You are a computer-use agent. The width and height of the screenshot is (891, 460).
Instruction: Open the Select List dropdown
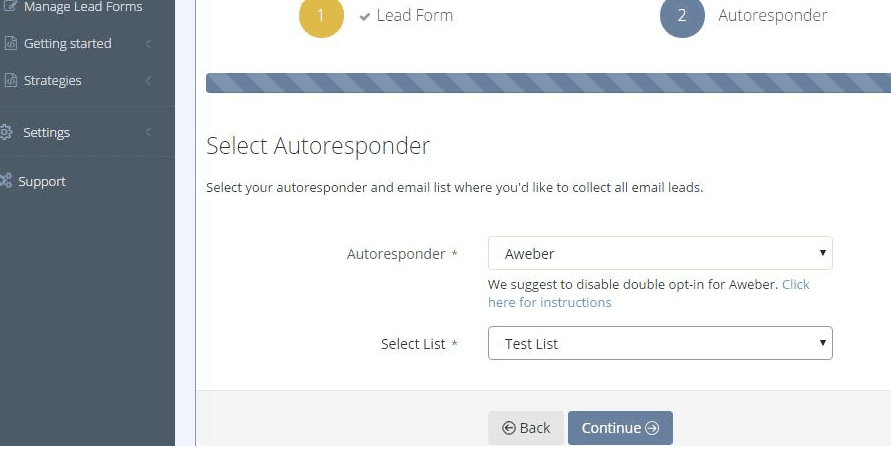tap(660, 343)
